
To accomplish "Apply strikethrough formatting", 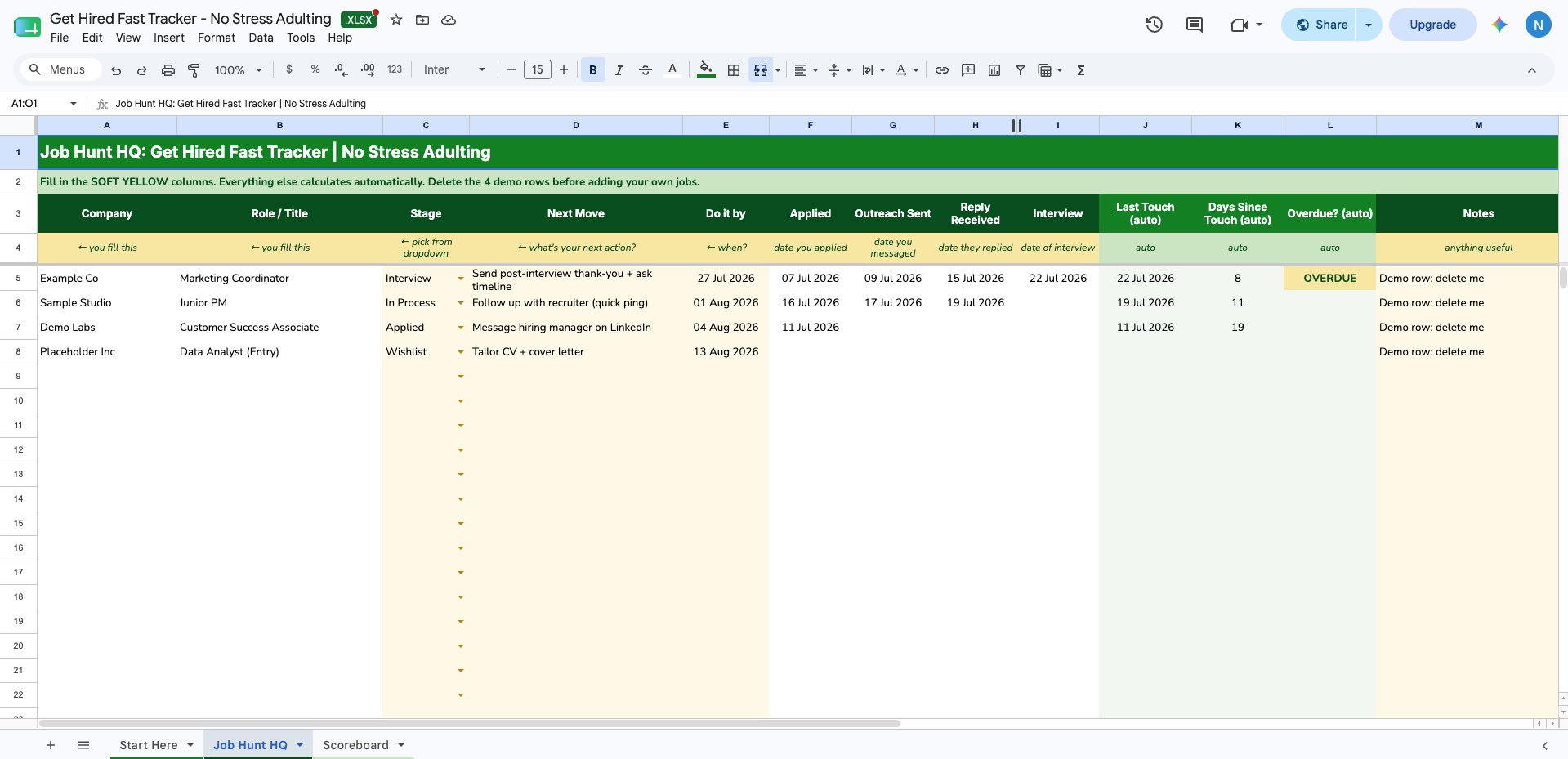I will (x=646, y=70).
